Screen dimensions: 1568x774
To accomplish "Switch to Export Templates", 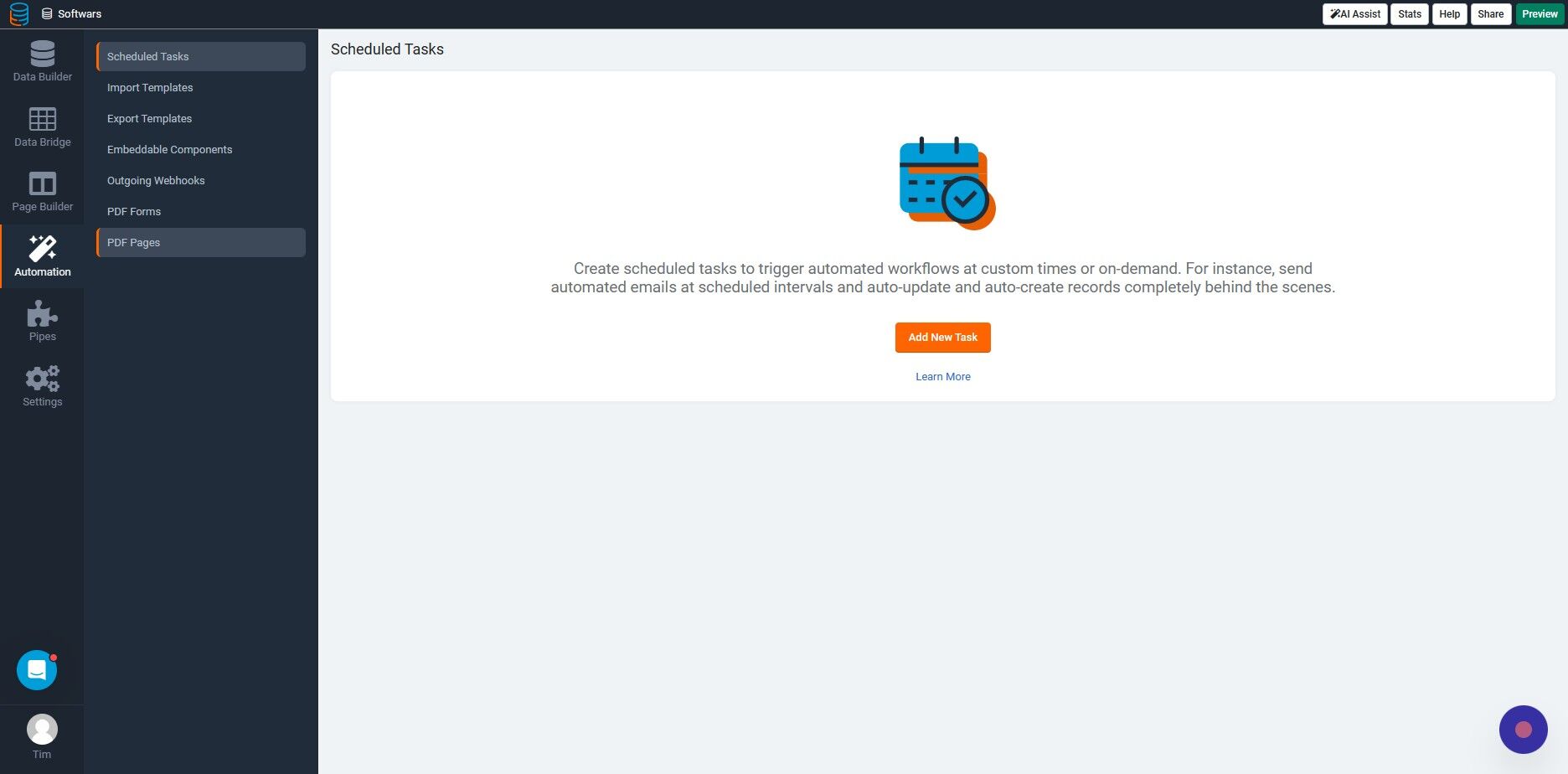I will (149, 118).
